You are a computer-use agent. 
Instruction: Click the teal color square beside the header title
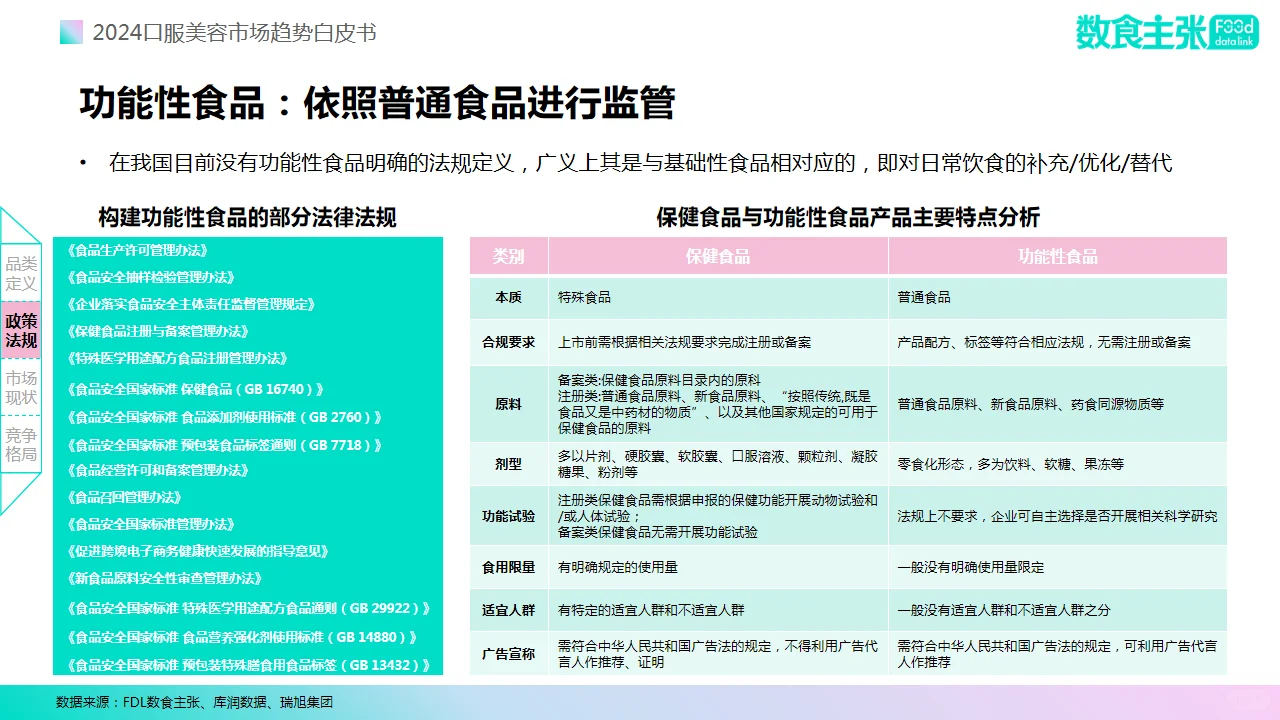click(70, 32)
